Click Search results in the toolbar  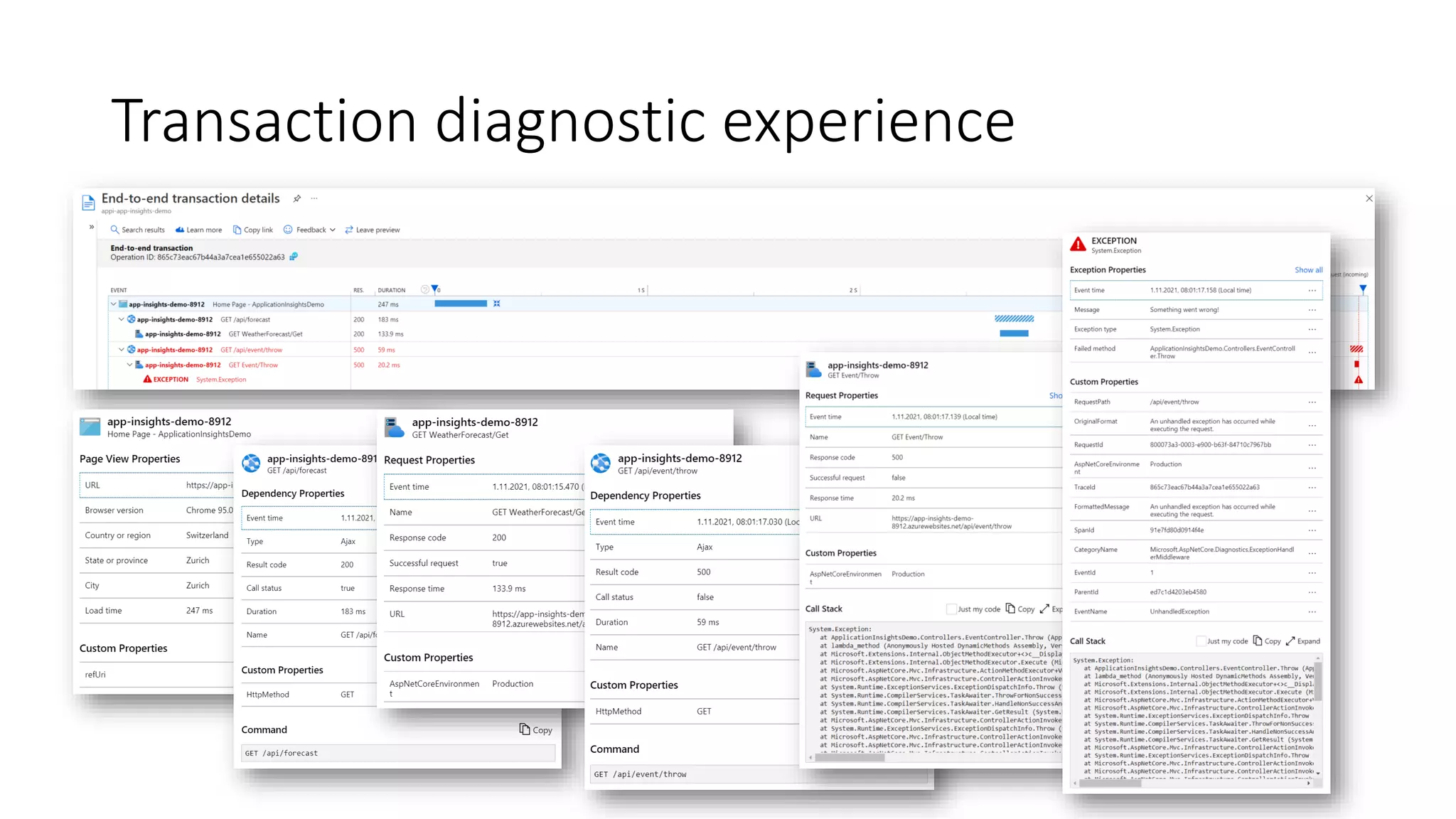coord(137,230)
